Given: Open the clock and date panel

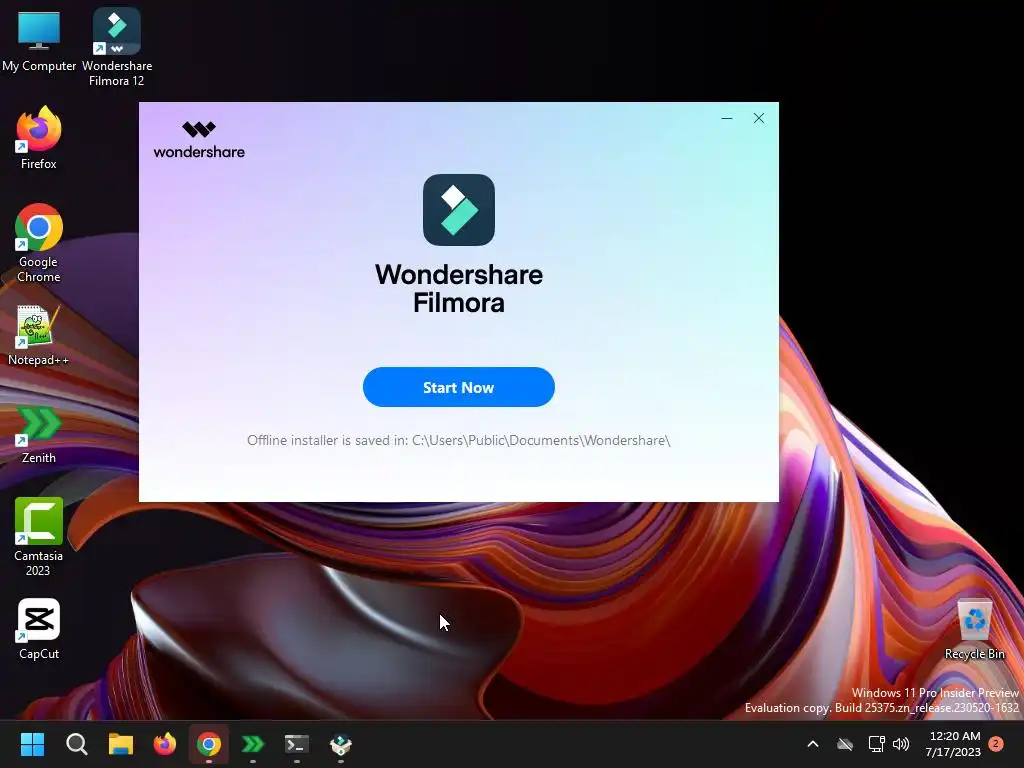Looking at the screenshot, I should [x=953, y=744].
